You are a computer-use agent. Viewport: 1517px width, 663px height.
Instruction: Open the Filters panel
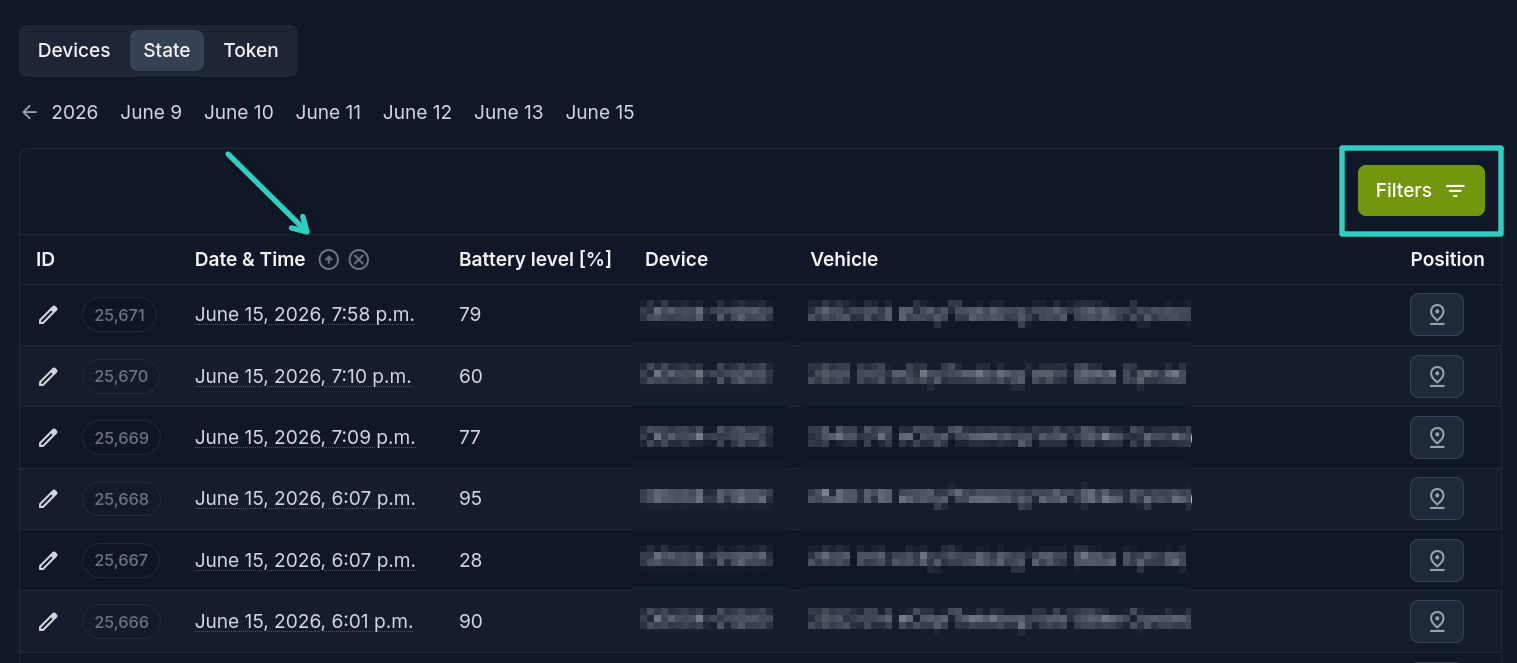1421,191
